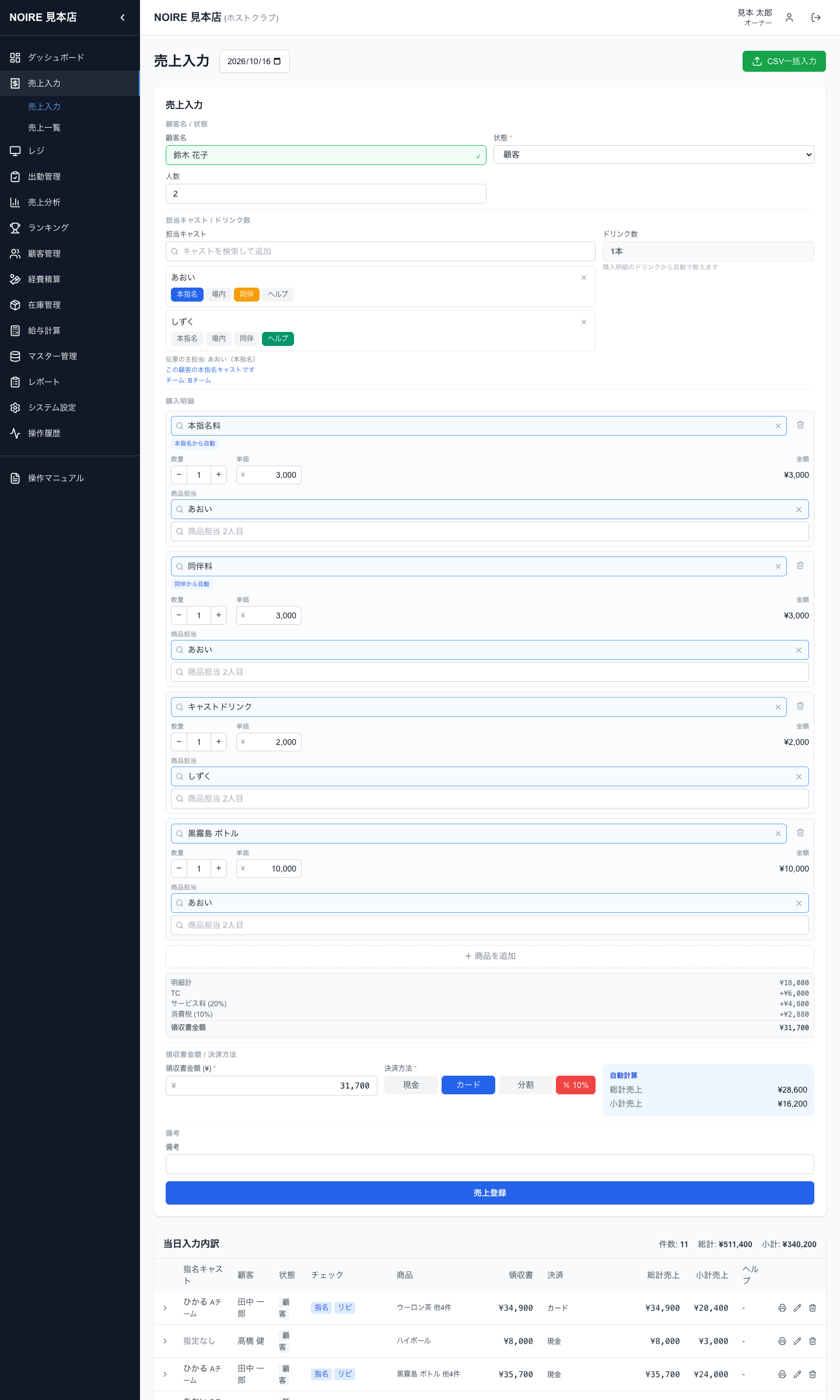Expand the 高橋 健 row
This screenshot has width=840, height=1400.
[165, 1341]
